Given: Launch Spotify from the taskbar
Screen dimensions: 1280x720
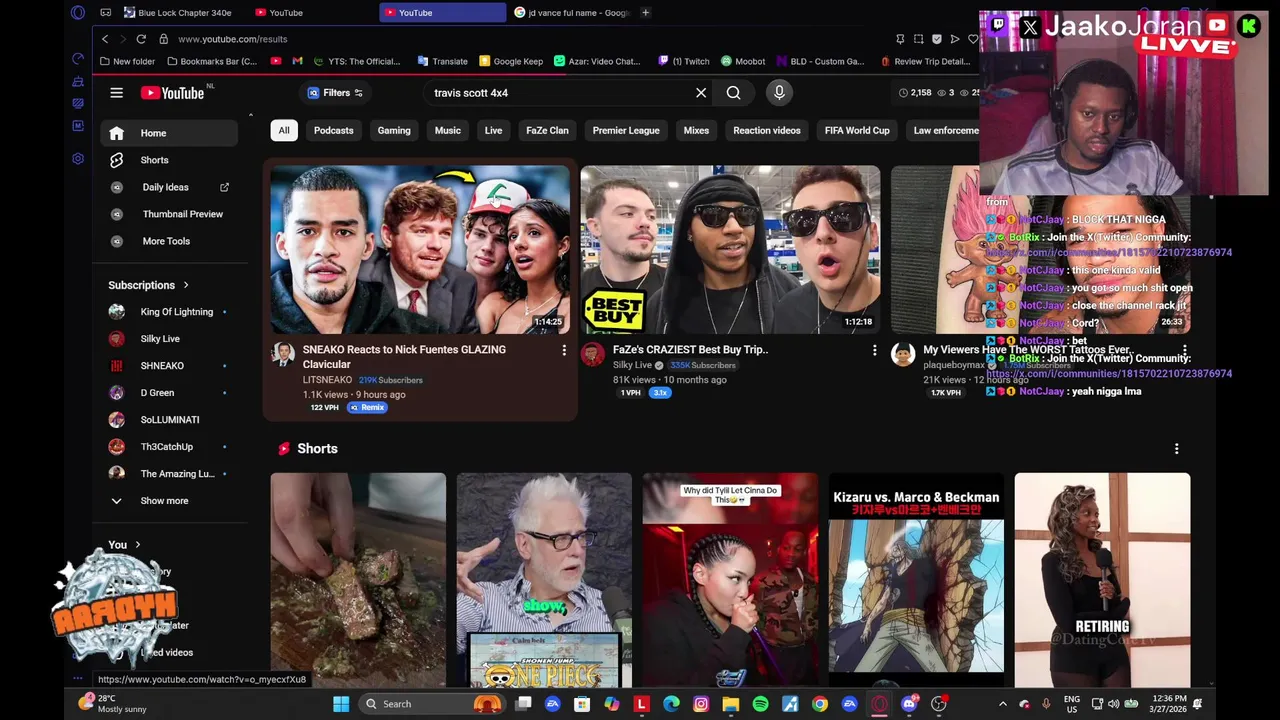Looking at the screenshot, I should tap(761, 704).
